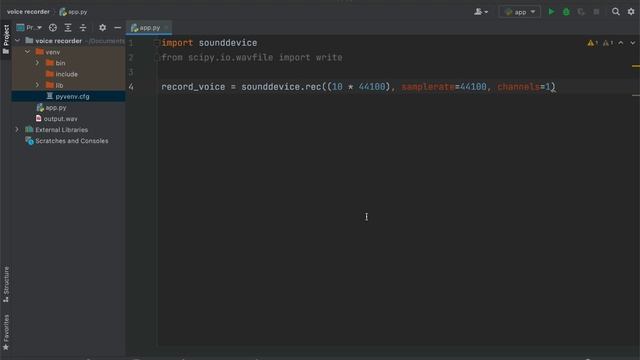
Task: Collapse the voice recorder project root
Action: [18, 41]
